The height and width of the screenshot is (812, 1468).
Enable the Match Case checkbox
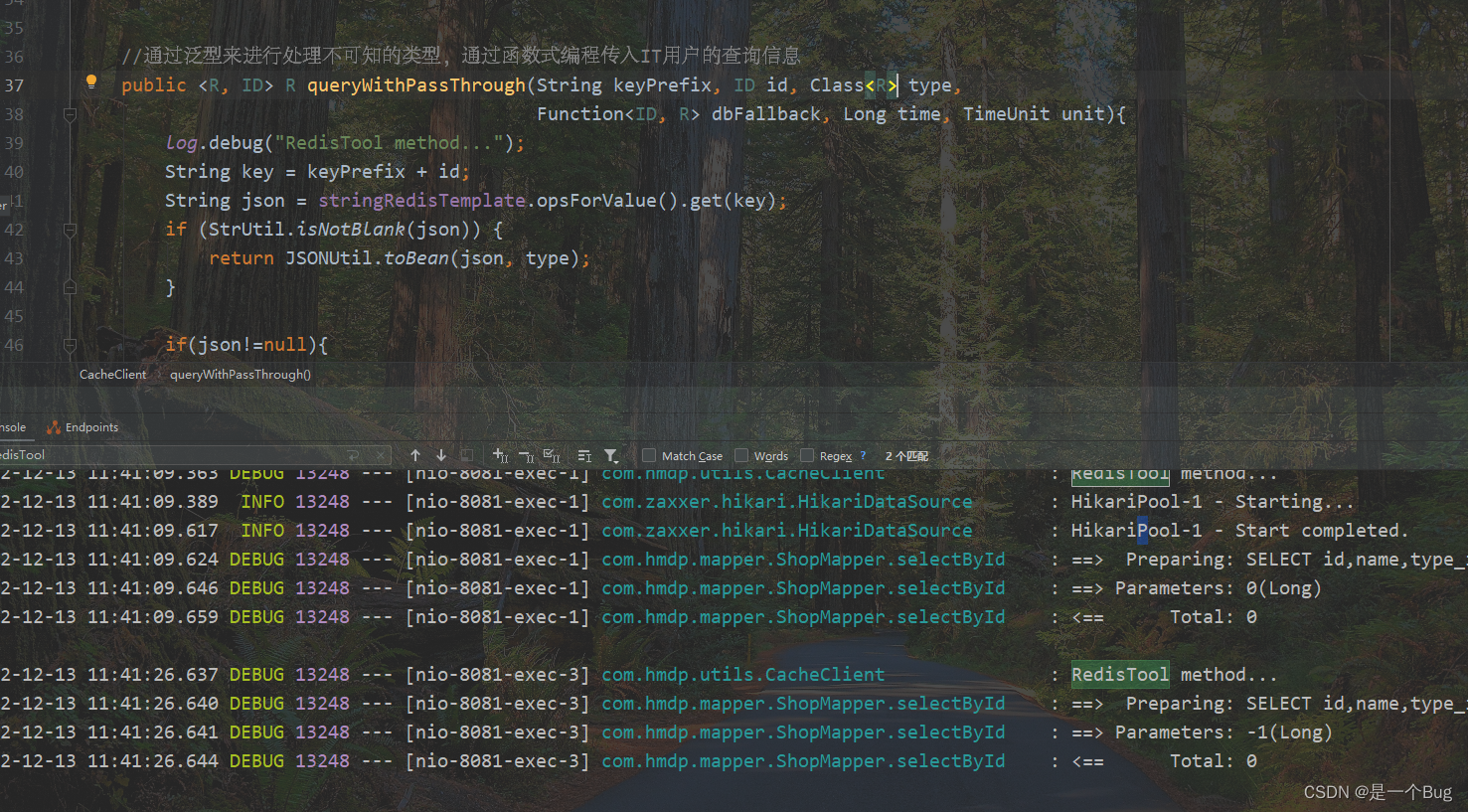click(x=649, y=455)
